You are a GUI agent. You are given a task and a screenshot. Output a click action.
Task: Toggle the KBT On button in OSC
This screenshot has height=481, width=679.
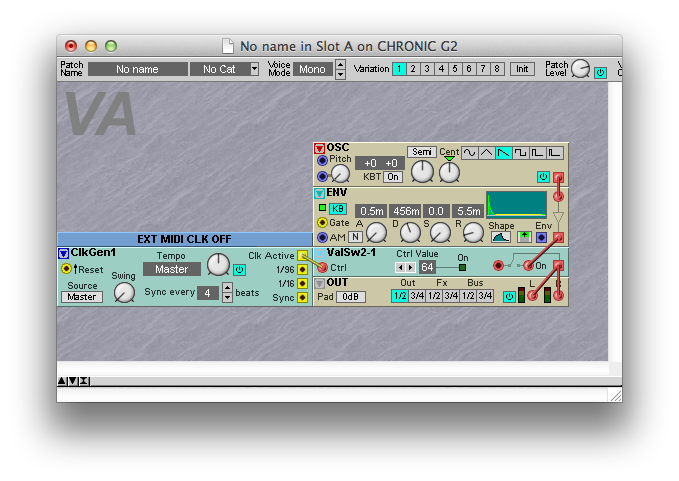point(392,177)
